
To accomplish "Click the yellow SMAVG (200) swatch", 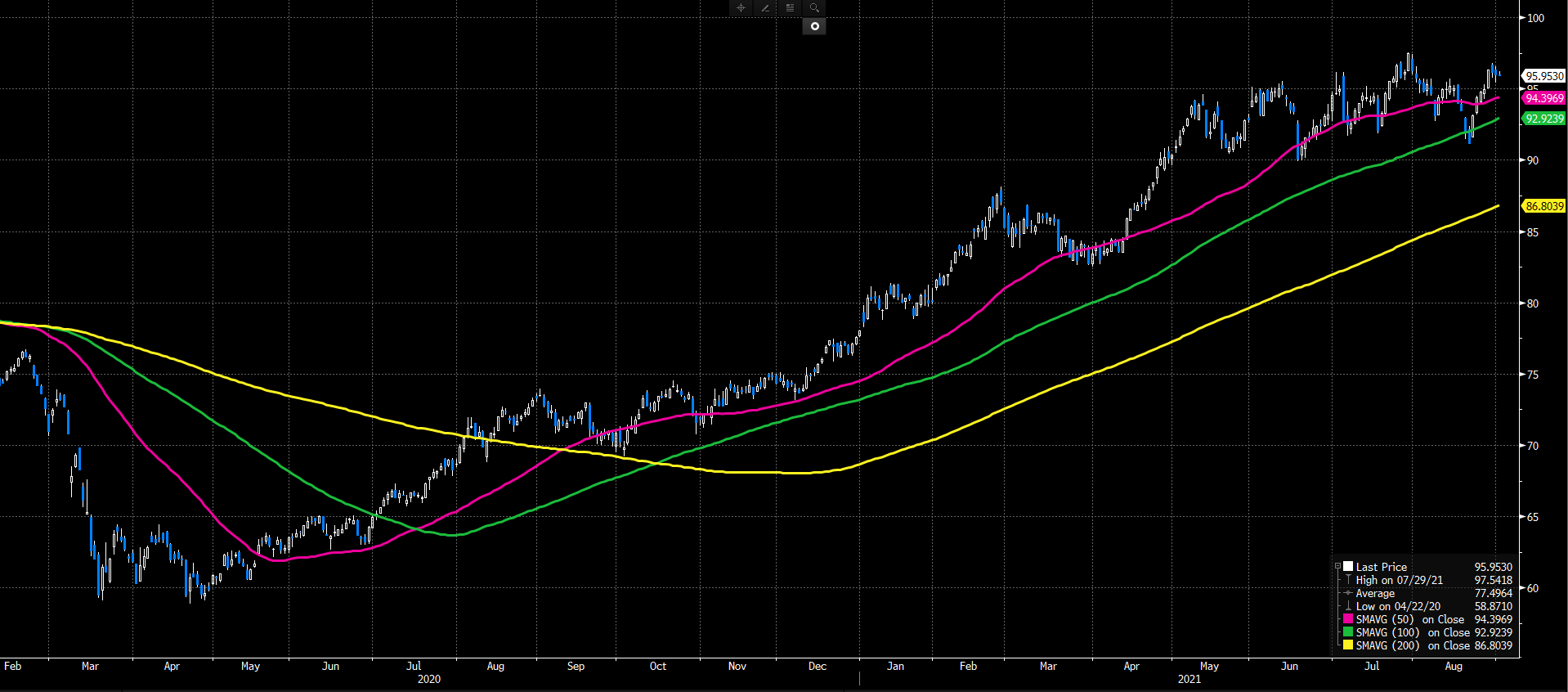I will [1348, 645].
